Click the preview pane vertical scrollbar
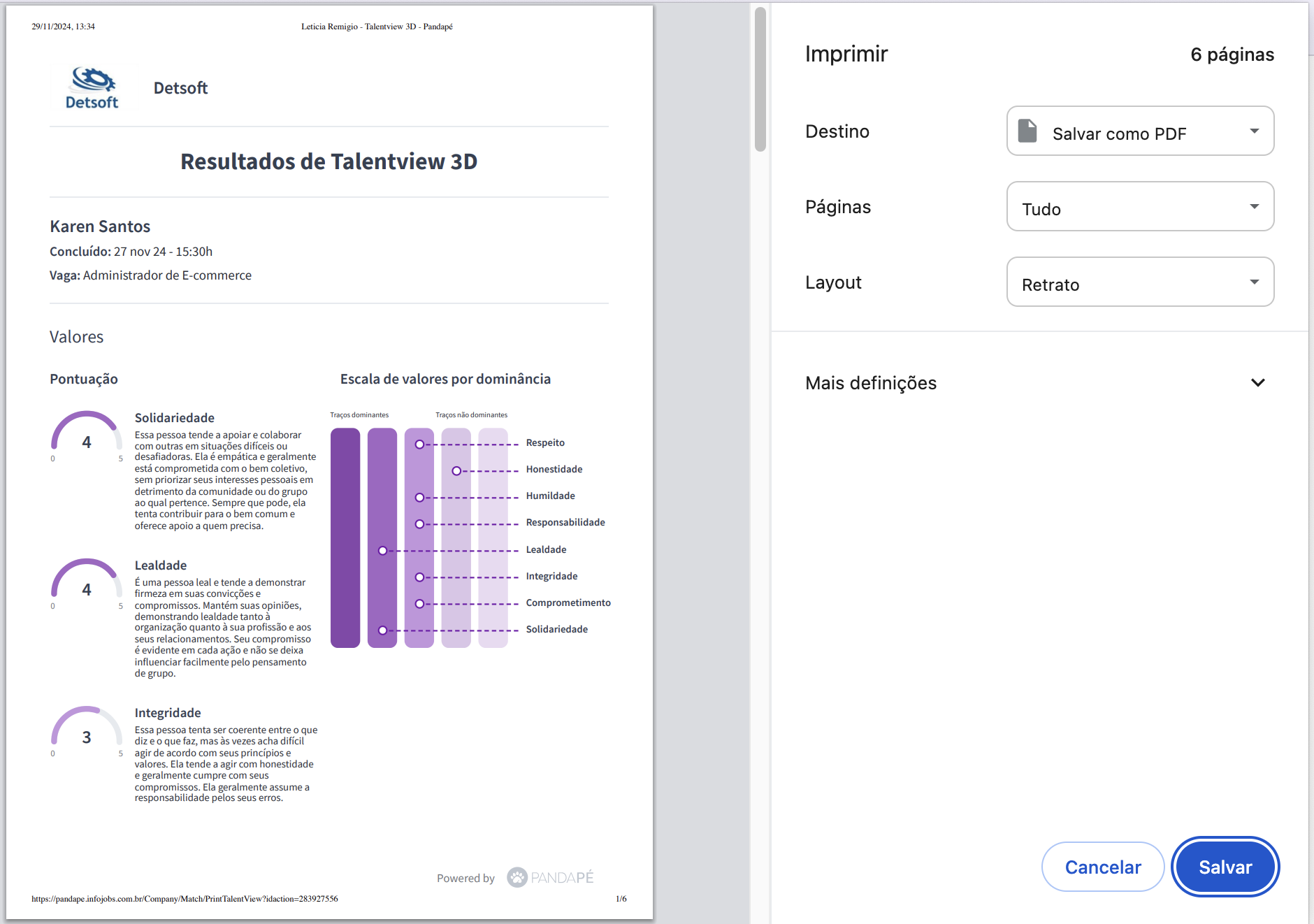This screenshot has width=1314, height=924. tap(760, 78)
